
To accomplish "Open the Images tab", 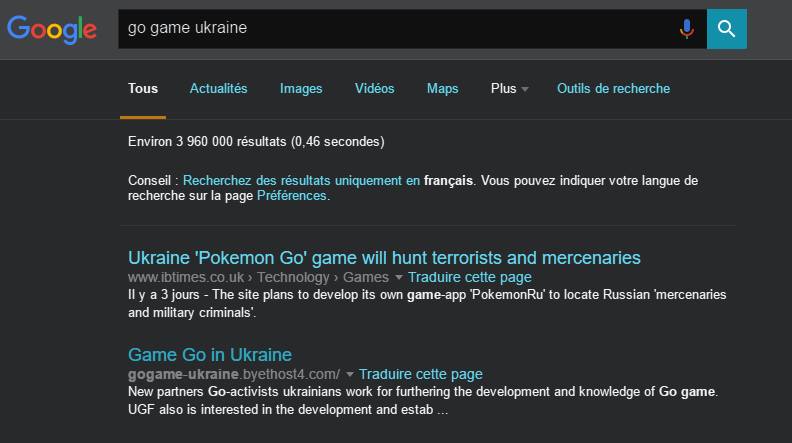I will pyautogui.click(x=301, y=89).
